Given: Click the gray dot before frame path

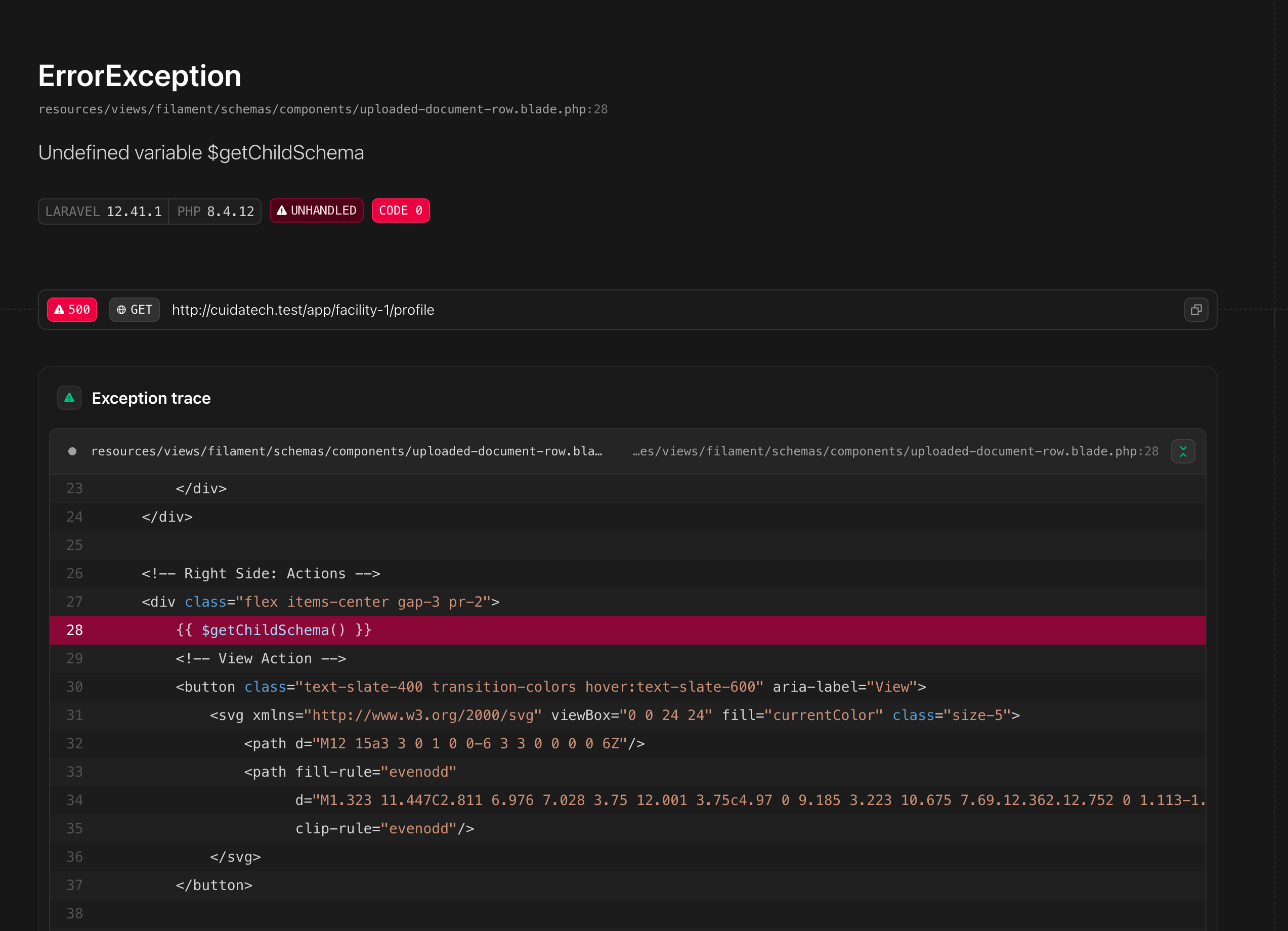Looking at the screenshot, I should point(72,451).
